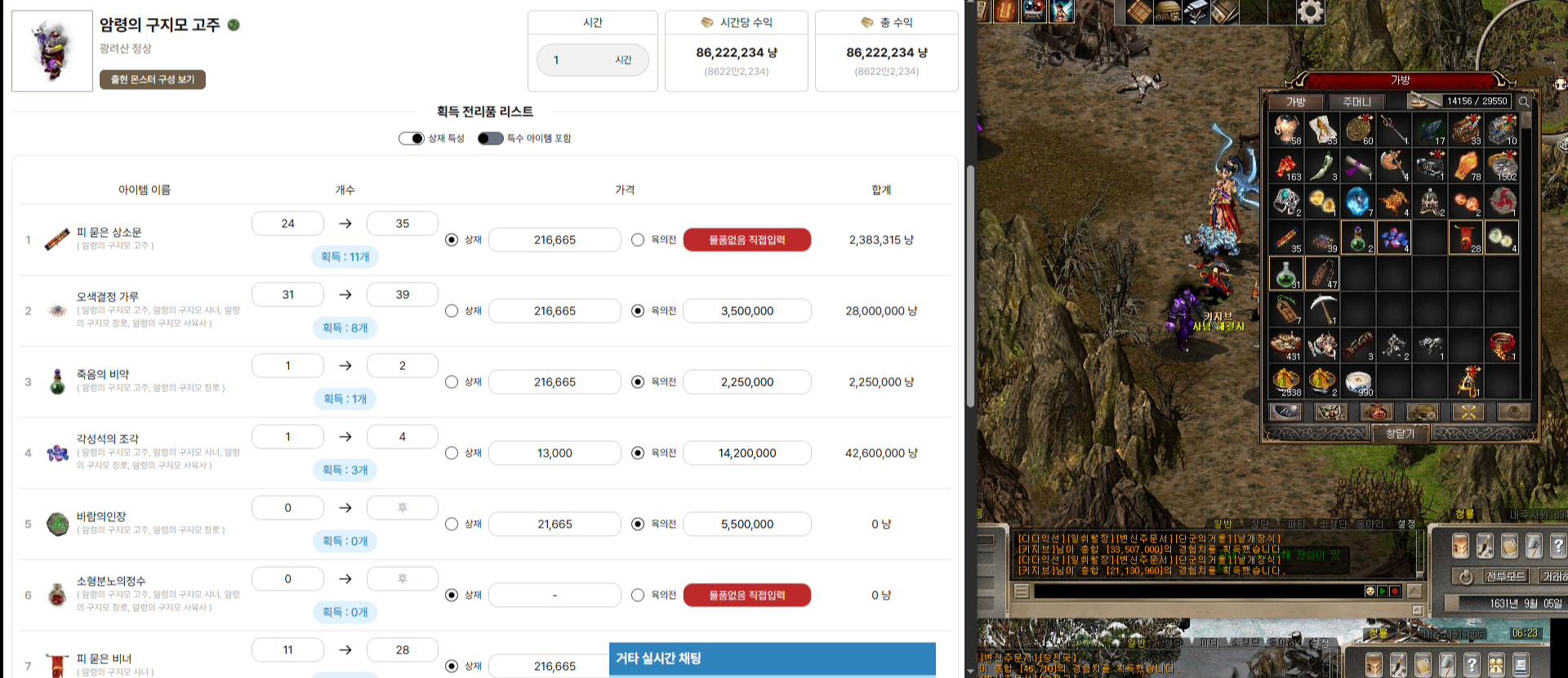Click the chat text input box
This screenshot has height=678, width=1568.
point(1198,591)
